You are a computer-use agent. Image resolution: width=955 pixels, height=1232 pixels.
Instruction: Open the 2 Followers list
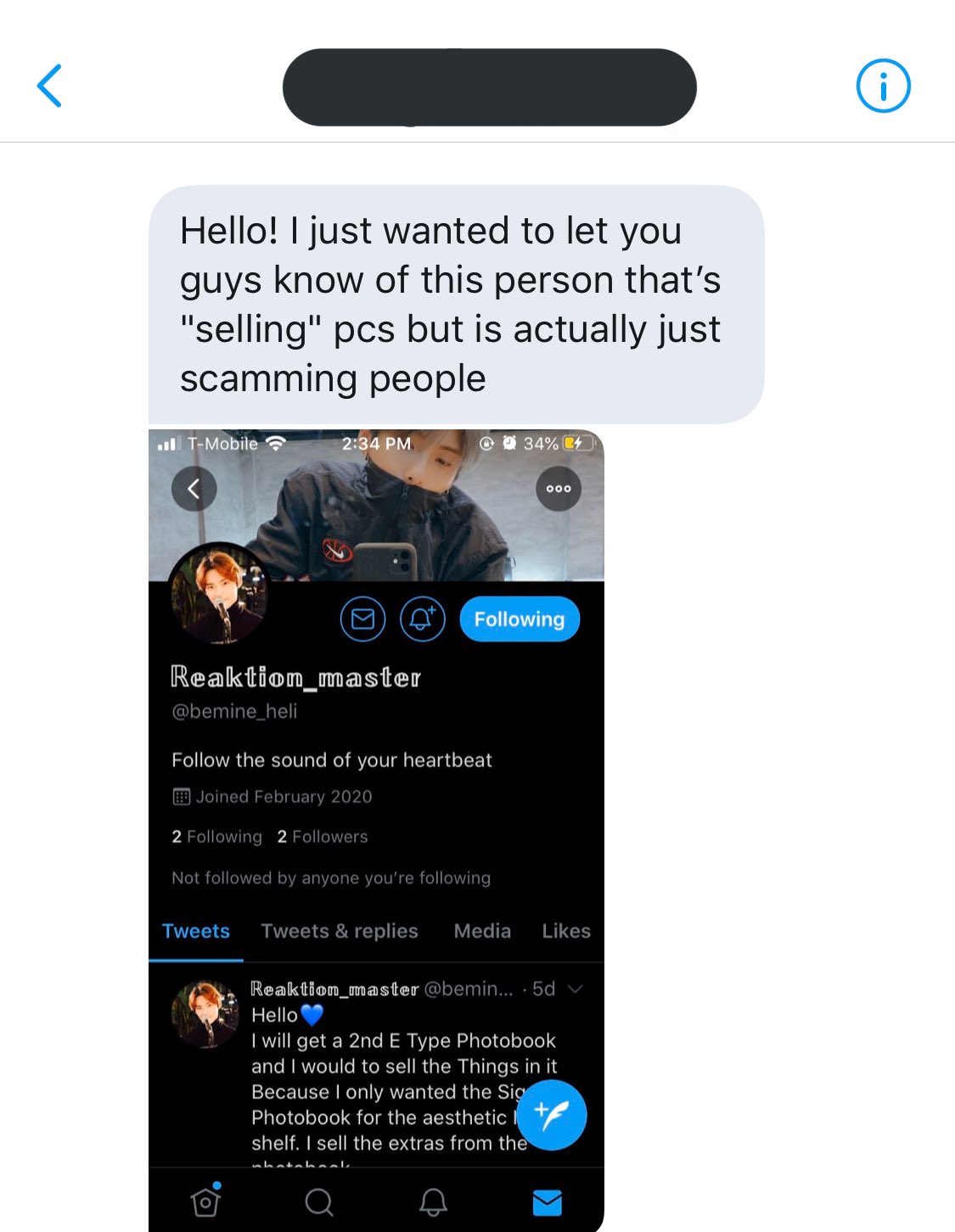tap(323, 837)
